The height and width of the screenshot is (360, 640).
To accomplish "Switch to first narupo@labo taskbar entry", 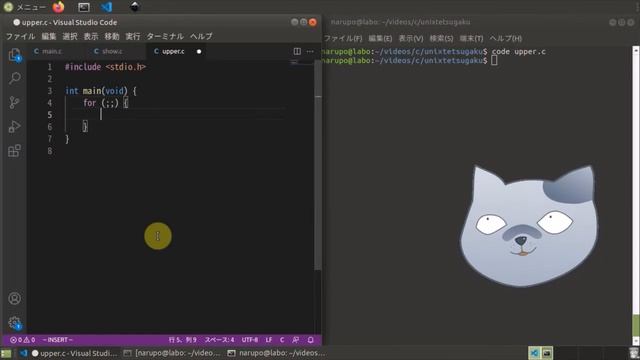I will tap(172, 353).
